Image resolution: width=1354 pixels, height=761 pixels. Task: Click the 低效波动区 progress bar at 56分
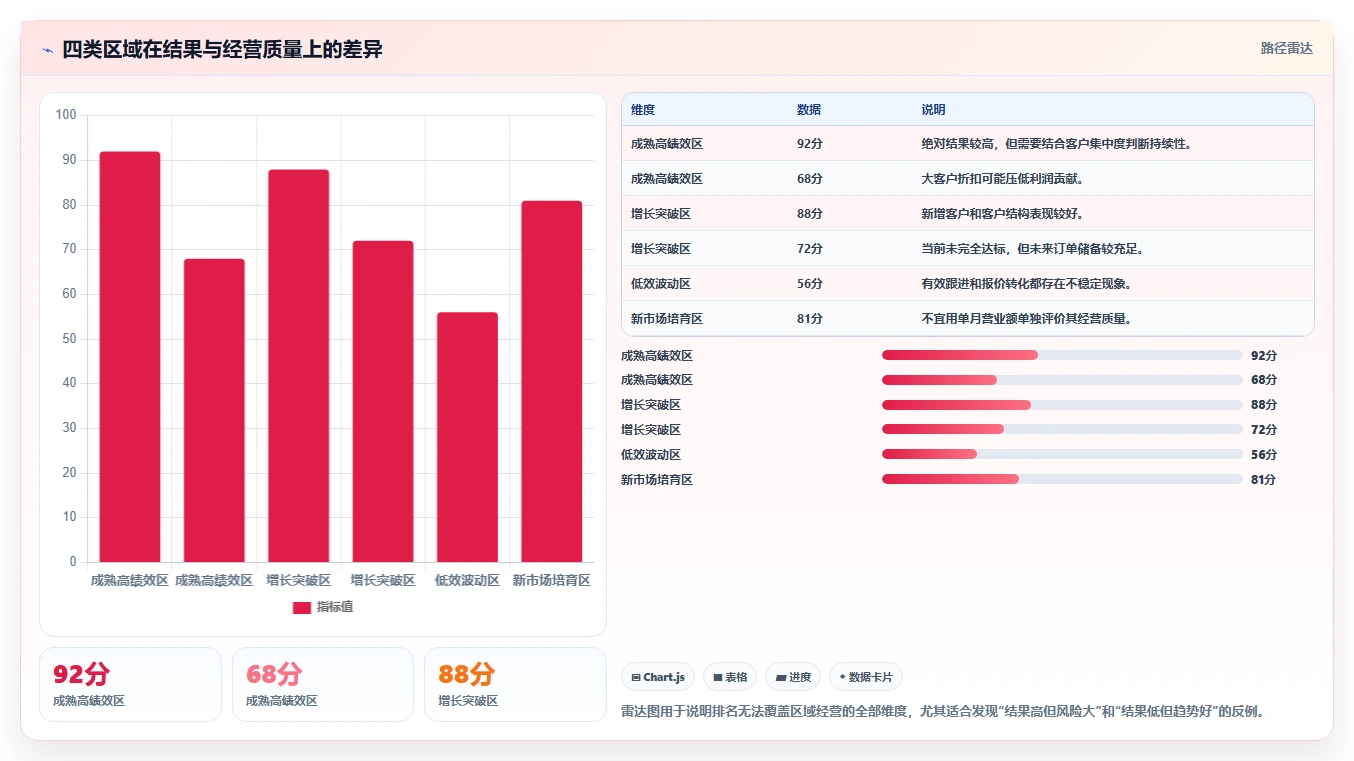tap(1062, 454)
